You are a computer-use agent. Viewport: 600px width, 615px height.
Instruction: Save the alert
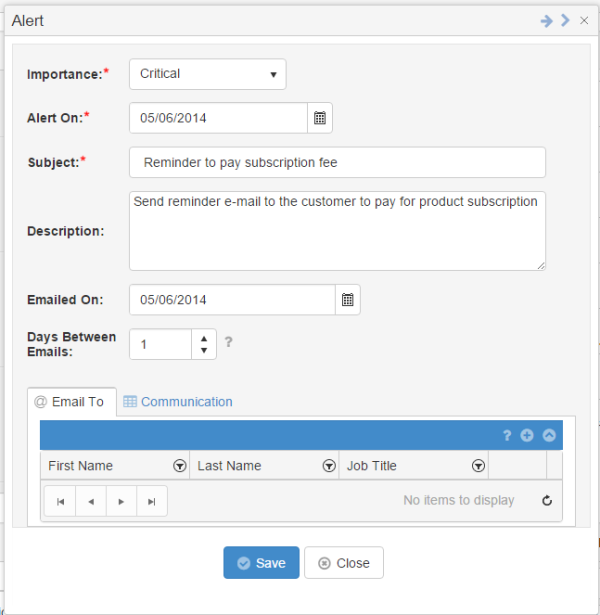pyautogui.click(x=261, y=563)
